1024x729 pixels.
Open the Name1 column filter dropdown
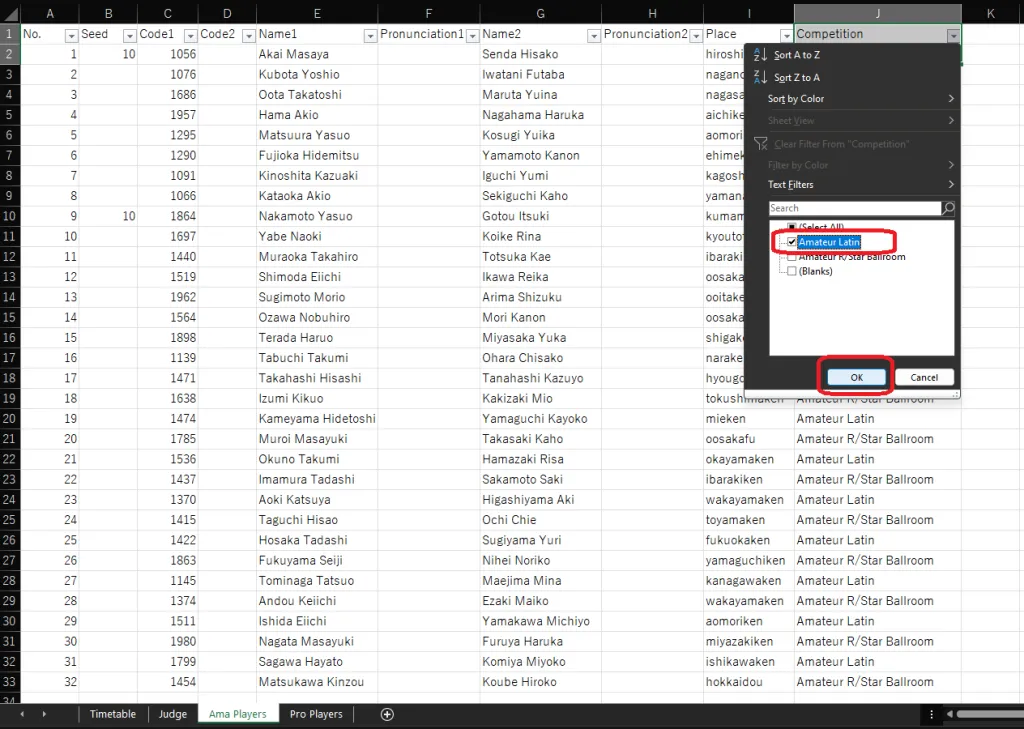[368, 35]
